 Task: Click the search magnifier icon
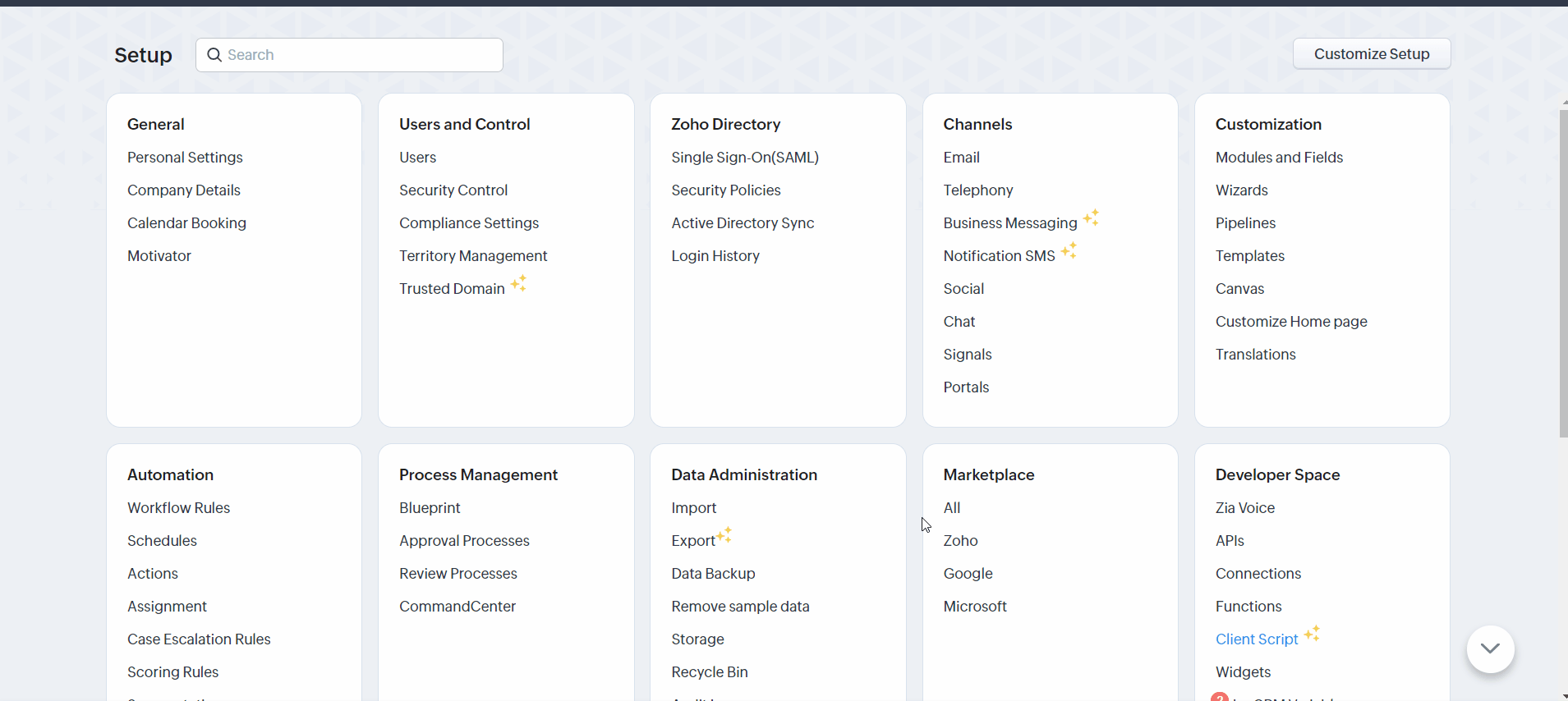pyautogui.click(x=214, y=55)
